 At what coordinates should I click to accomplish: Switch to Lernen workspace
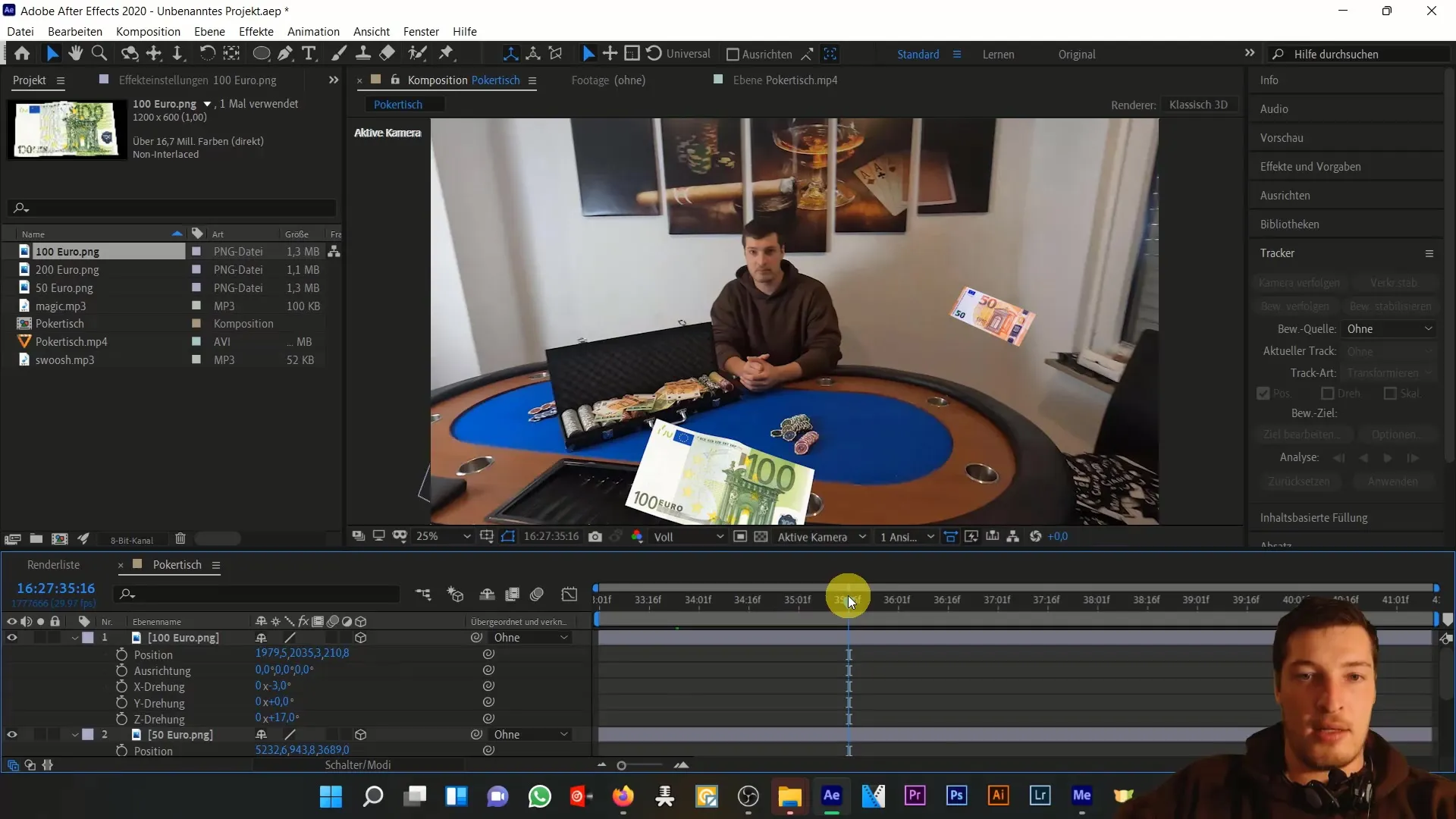(998, 55)
